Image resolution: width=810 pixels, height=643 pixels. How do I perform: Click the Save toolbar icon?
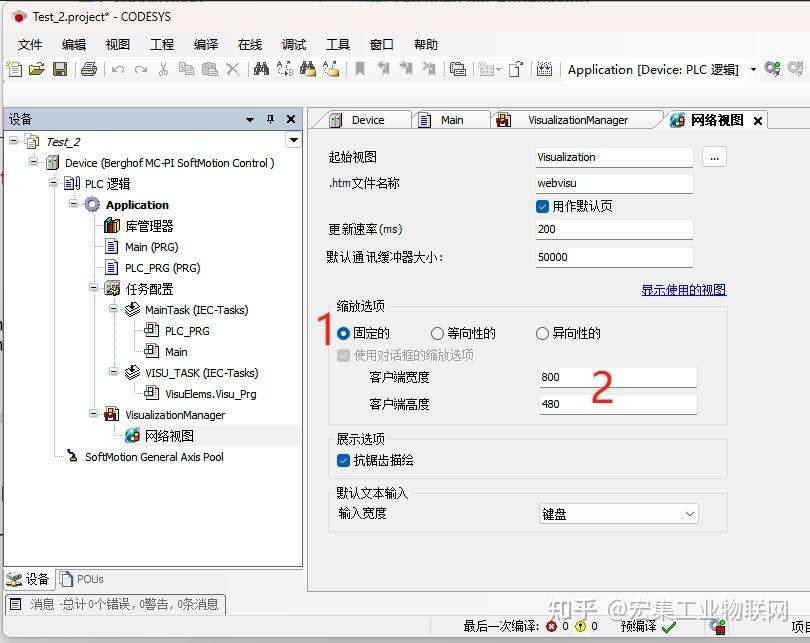(x=61, y=70)
